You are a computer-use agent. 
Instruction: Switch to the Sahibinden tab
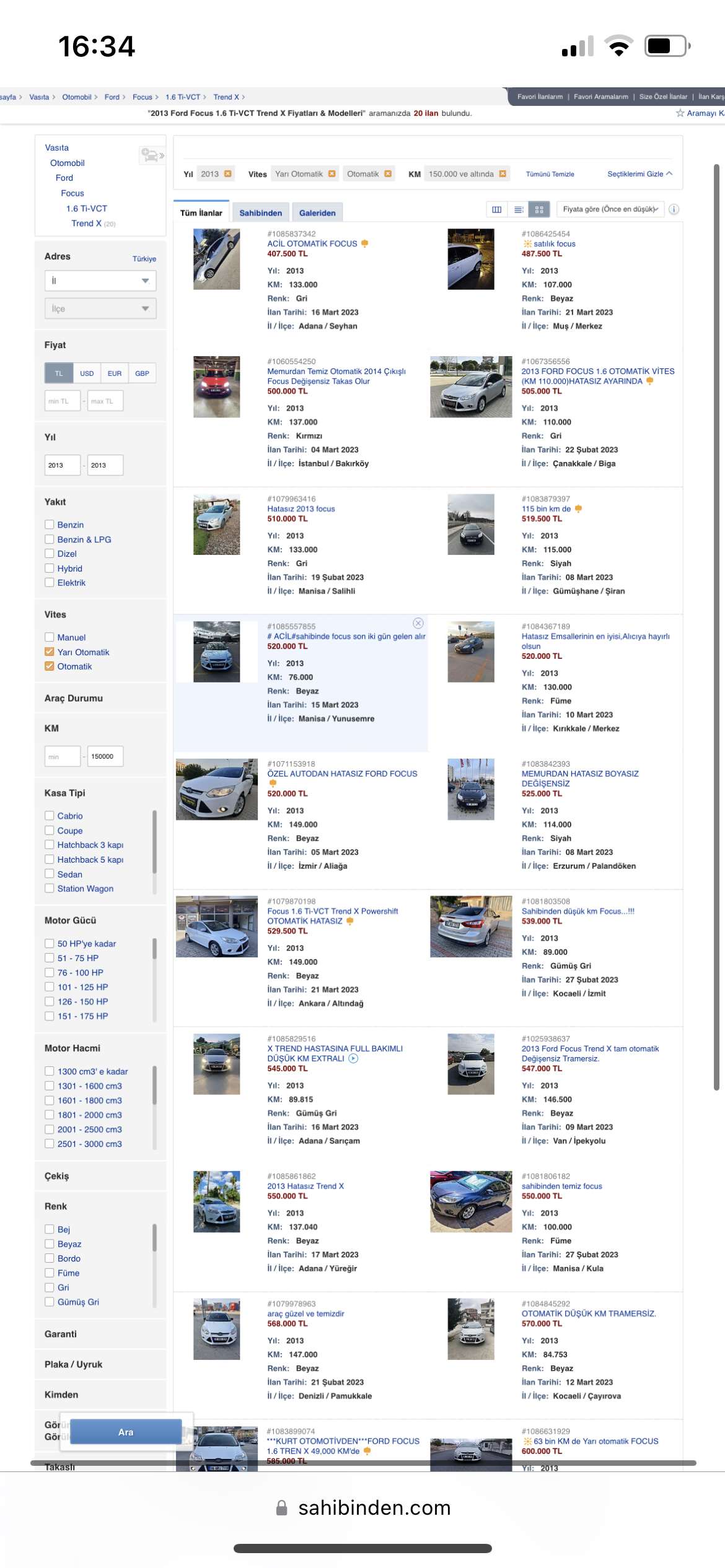[x=261, y=212]
